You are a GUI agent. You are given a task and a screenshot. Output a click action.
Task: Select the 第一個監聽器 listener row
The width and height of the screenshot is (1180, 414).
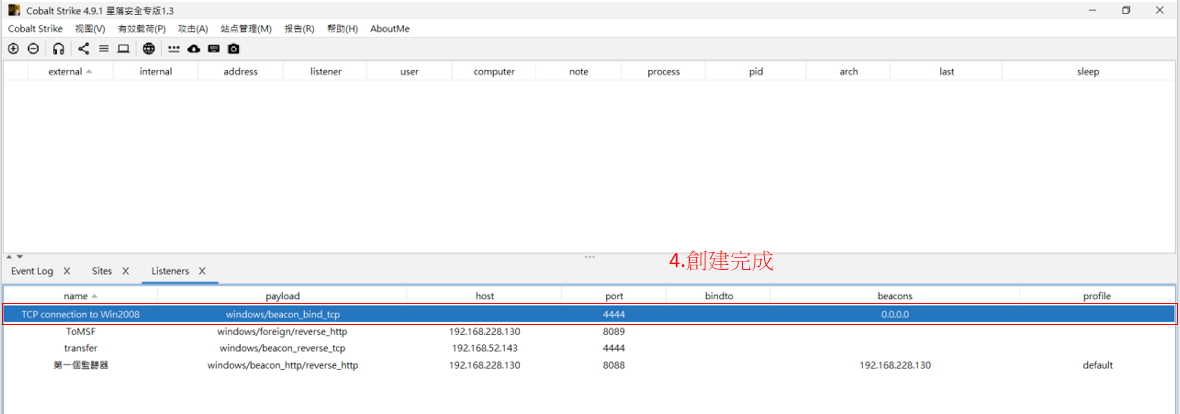click(589, 365)
